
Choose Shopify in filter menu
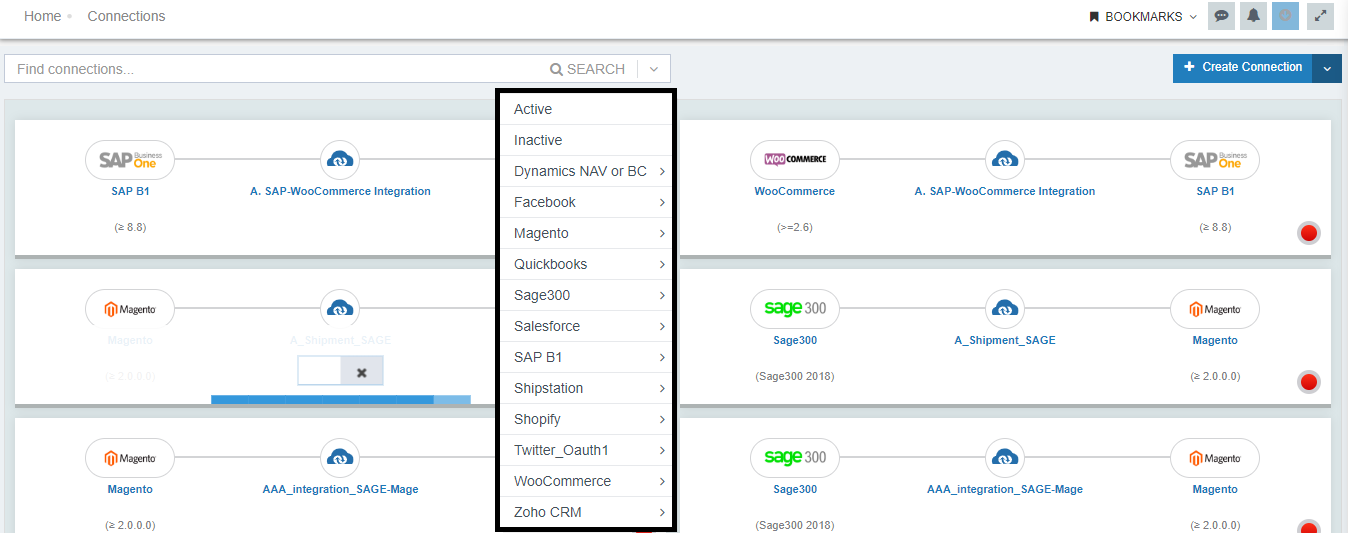(586, 419)
